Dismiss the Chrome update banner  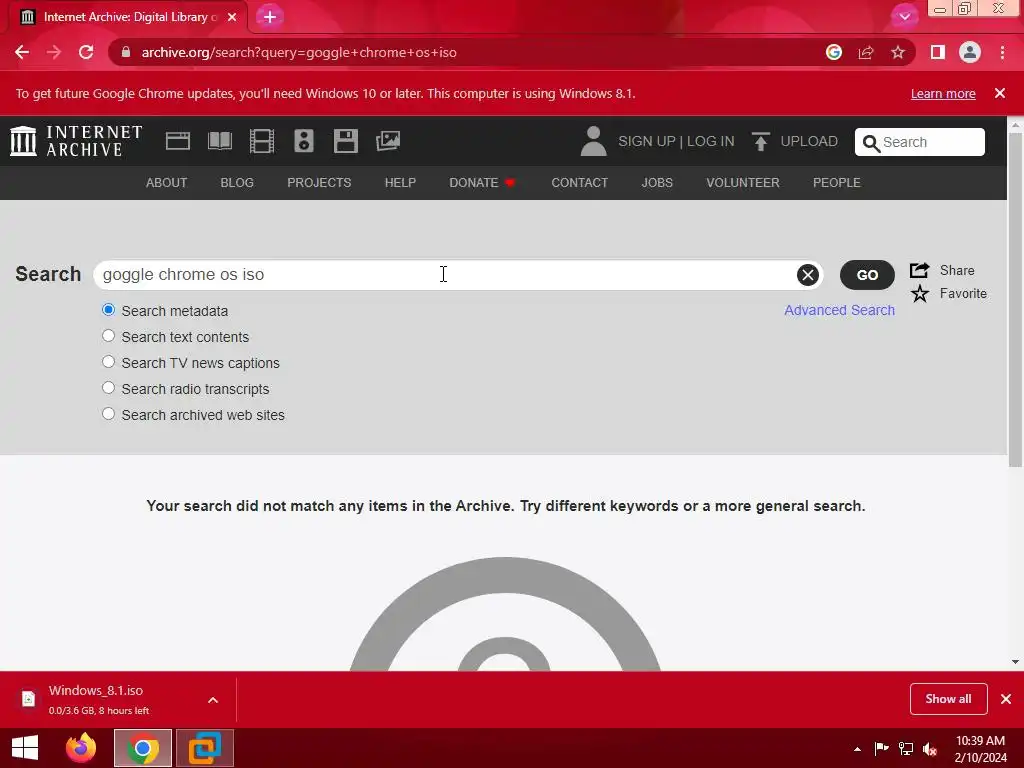coord(1000,93)
